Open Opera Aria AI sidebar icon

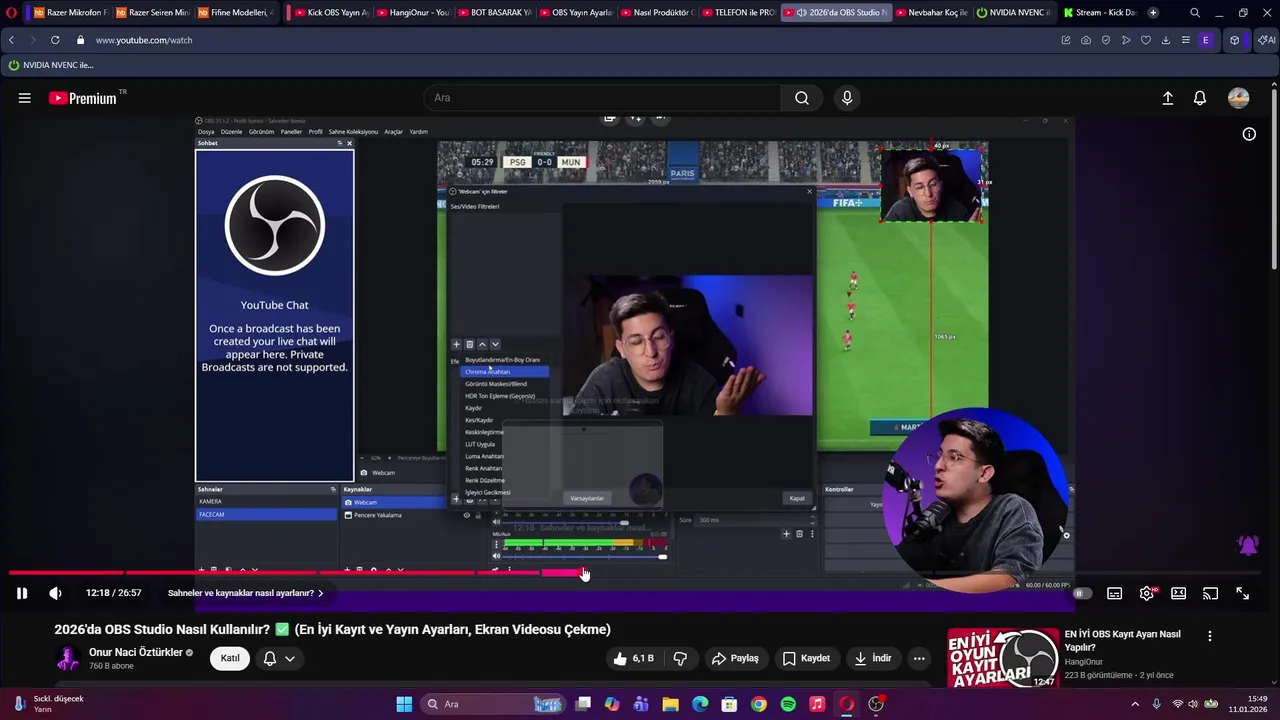pyautogui.click(x=1266, y=40)
